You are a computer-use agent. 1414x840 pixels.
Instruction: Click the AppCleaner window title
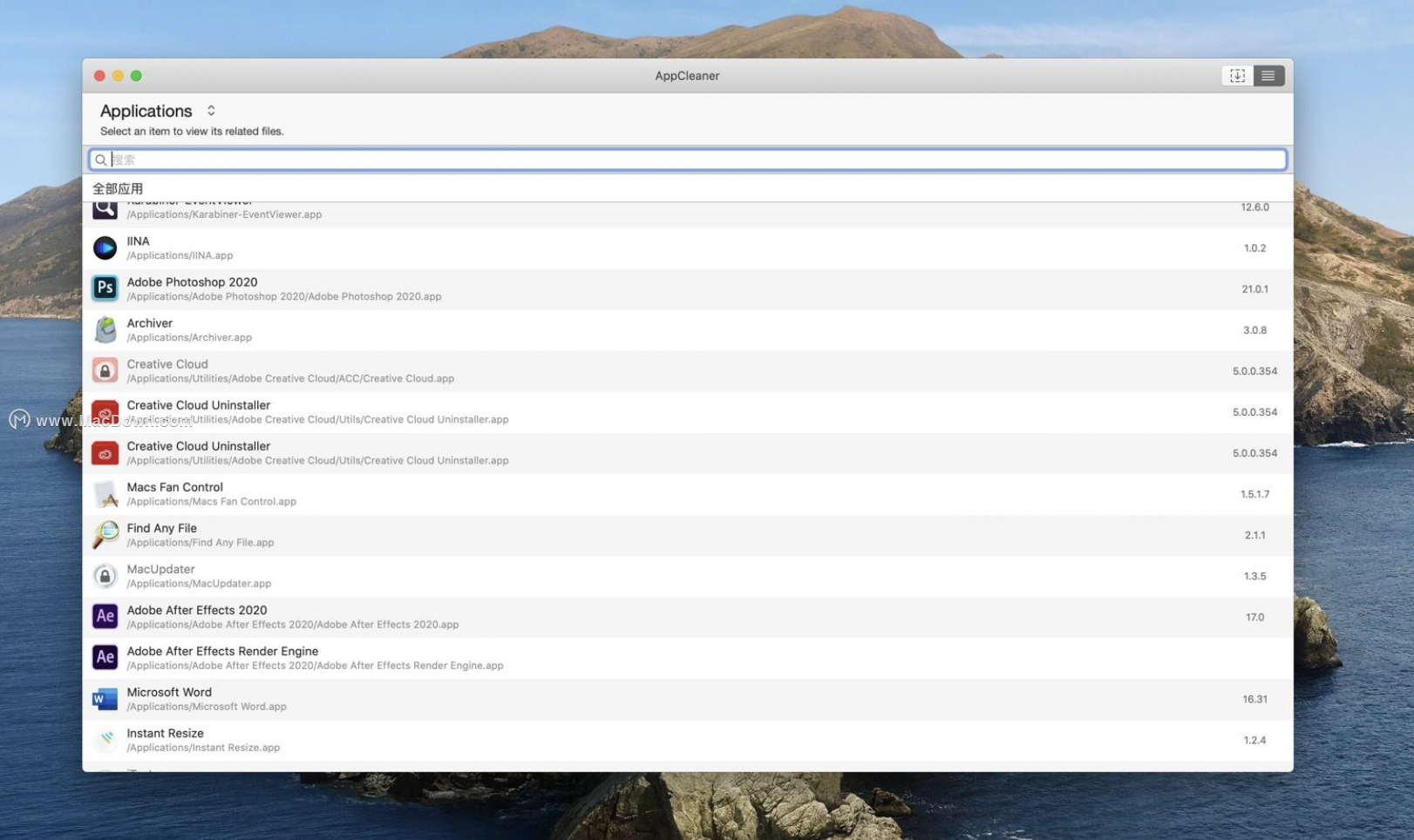pos(687,76)
